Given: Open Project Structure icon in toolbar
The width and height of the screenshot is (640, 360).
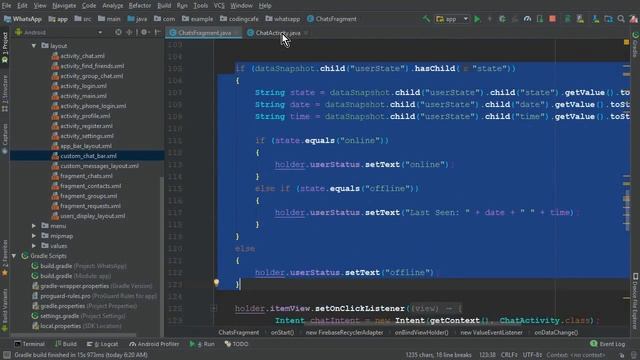Looking at the screenshot, I should pyautogui.click(x=609, y=19).
